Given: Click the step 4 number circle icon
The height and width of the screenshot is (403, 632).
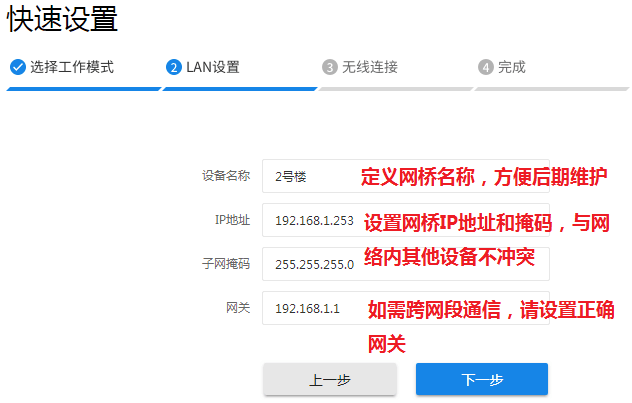Looking at the screenshot, I should coord(485,67).
